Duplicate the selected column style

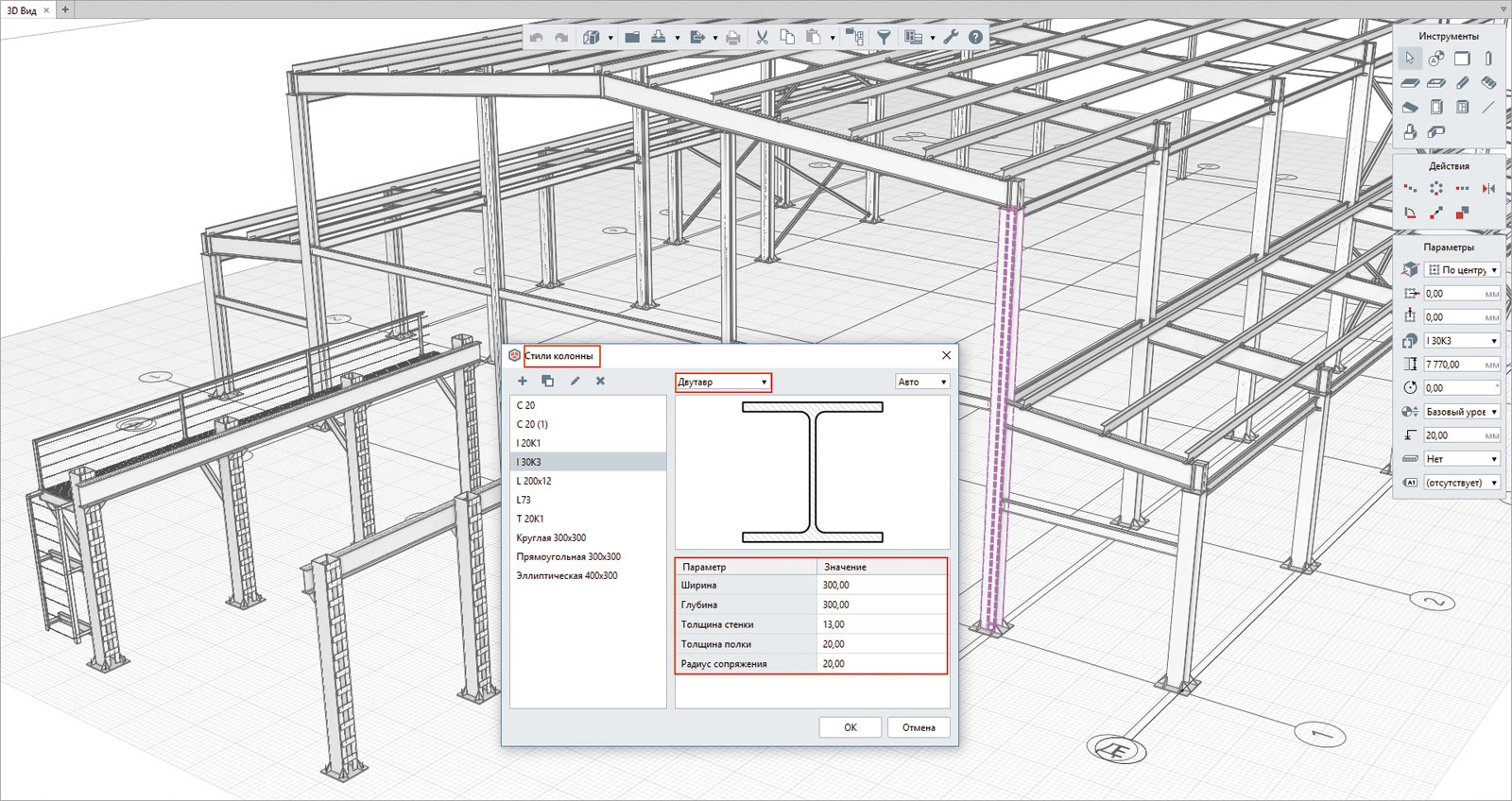pos(547,381)
